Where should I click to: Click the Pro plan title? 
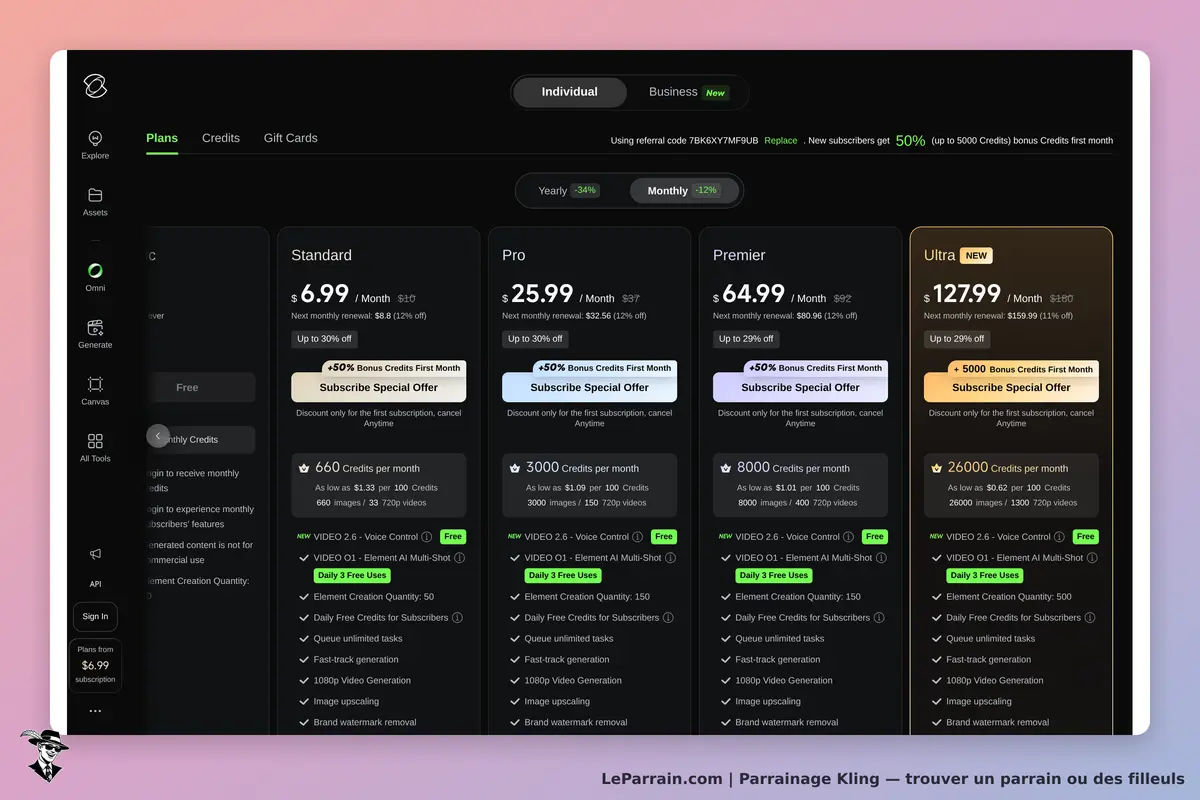pyautogui.click(x=514, y=255)
